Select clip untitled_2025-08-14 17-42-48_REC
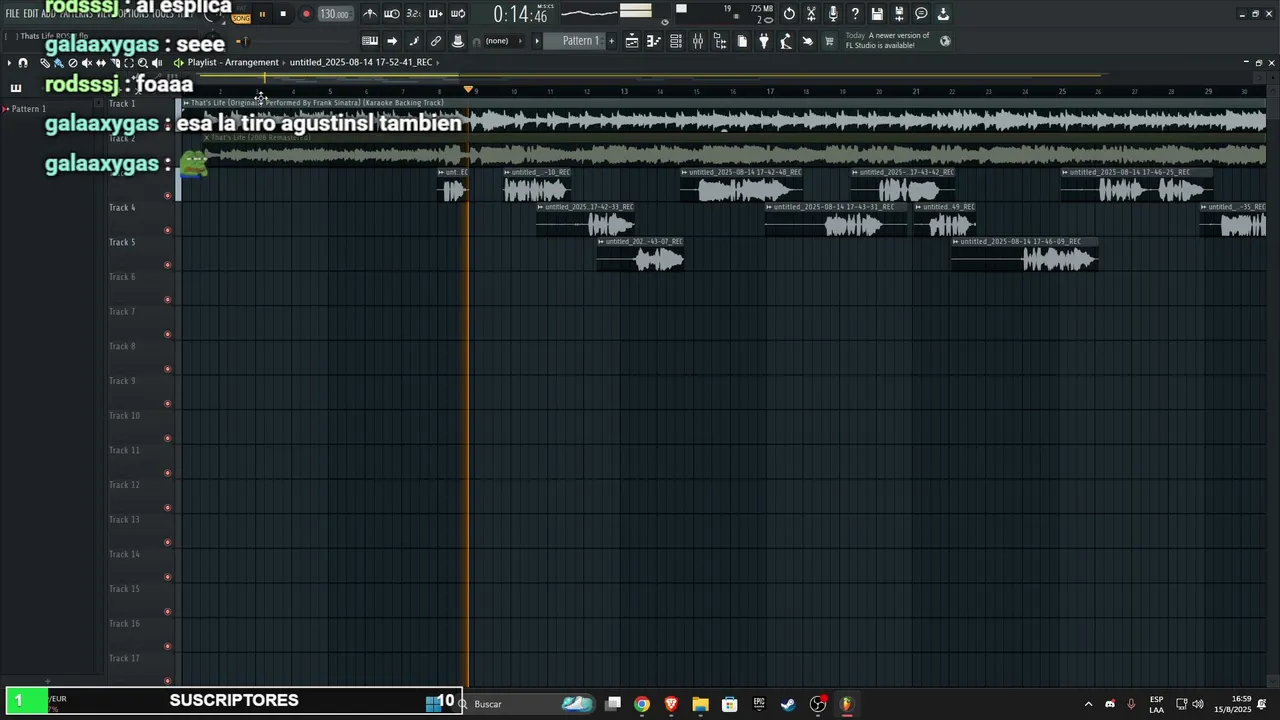The image size is (1280, 720). 741,185
